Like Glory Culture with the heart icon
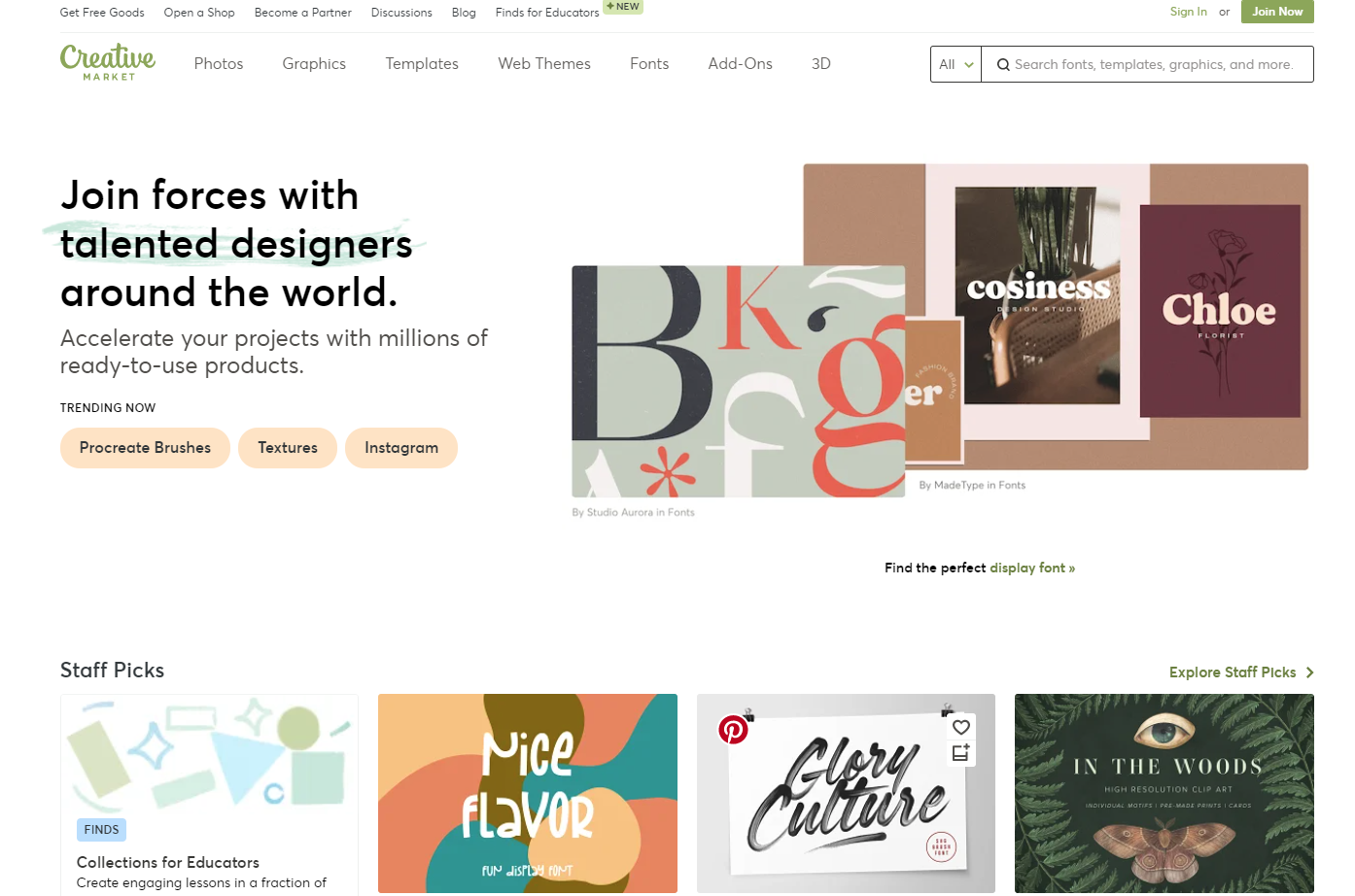Screen dimensions: 1355x896 961,727
